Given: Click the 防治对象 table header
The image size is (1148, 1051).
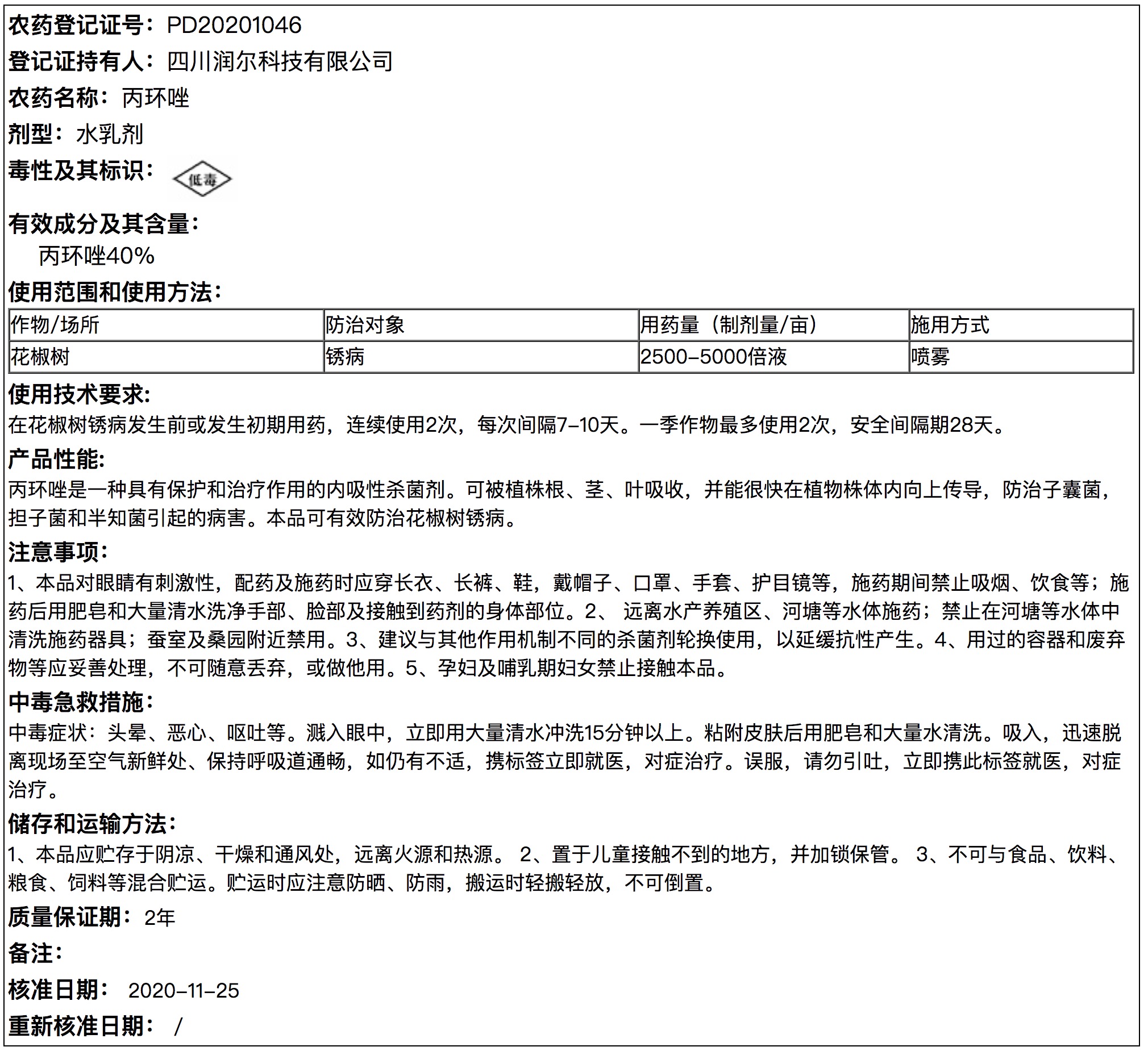Looking at the screenshot, I should [365, 325].
